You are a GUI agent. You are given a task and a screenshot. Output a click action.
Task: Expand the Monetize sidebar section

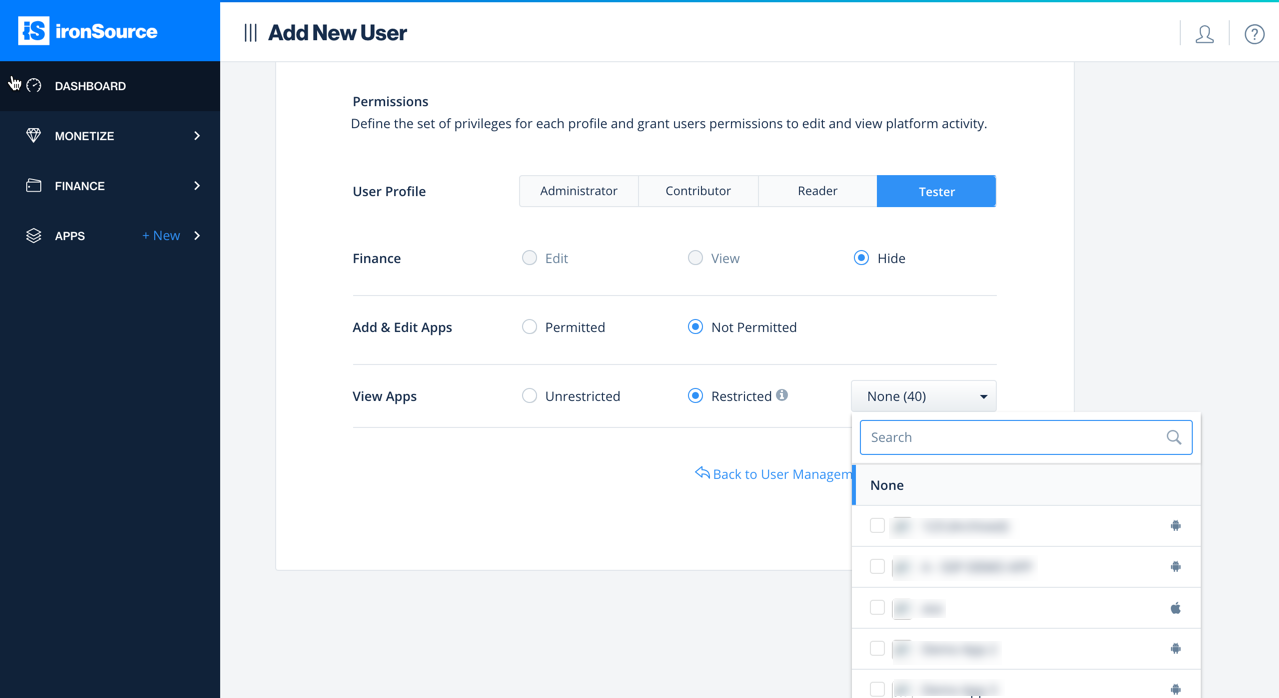pyautogui.click(x=196, y=135)
